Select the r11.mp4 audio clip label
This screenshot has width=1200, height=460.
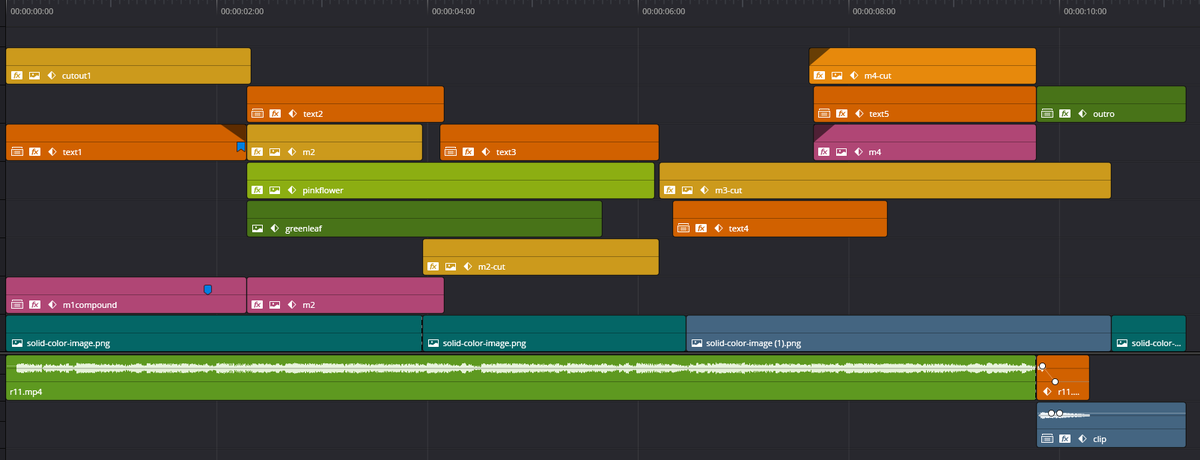pyautogui.click(x=24, y=393)
